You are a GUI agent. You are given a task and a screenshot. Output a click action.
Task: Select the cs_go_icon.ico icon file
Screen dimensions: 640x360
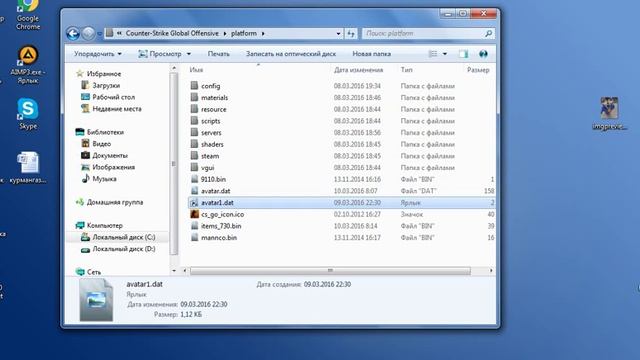click(194, 214)
